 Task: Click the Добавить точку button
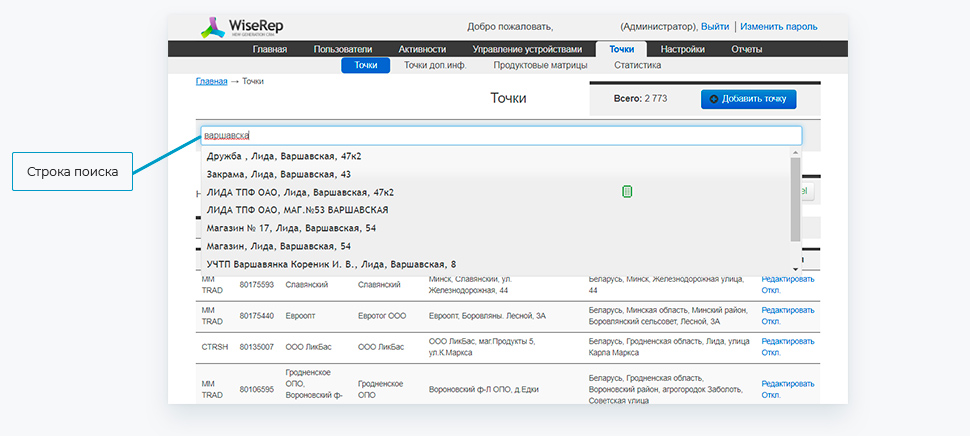749,99
